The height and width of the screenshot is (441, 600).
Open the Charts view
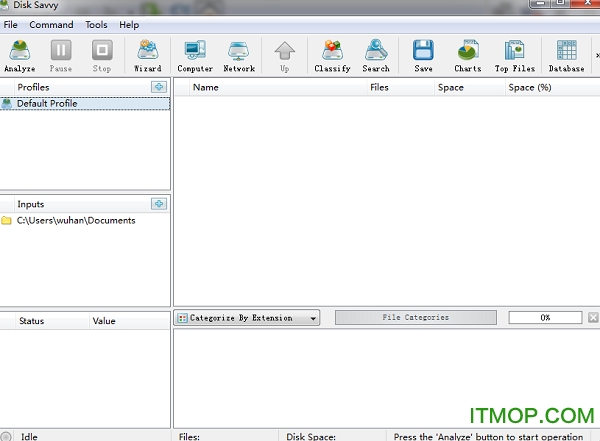[x=467, y=54]
